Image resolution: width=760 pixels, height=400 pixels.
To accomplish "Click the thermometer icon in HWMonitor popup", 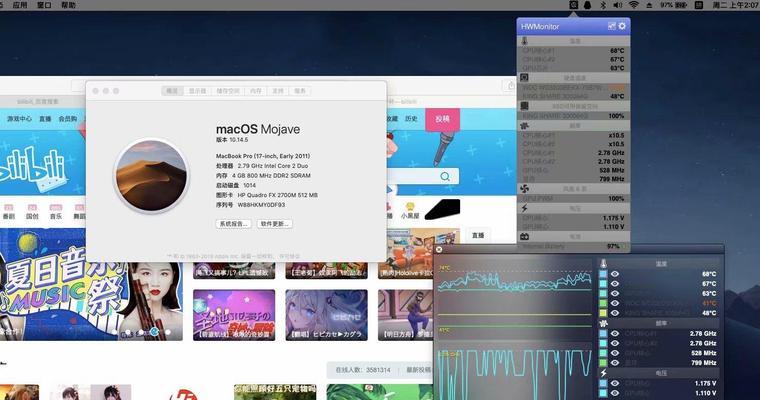I will (x=524, y=41).
